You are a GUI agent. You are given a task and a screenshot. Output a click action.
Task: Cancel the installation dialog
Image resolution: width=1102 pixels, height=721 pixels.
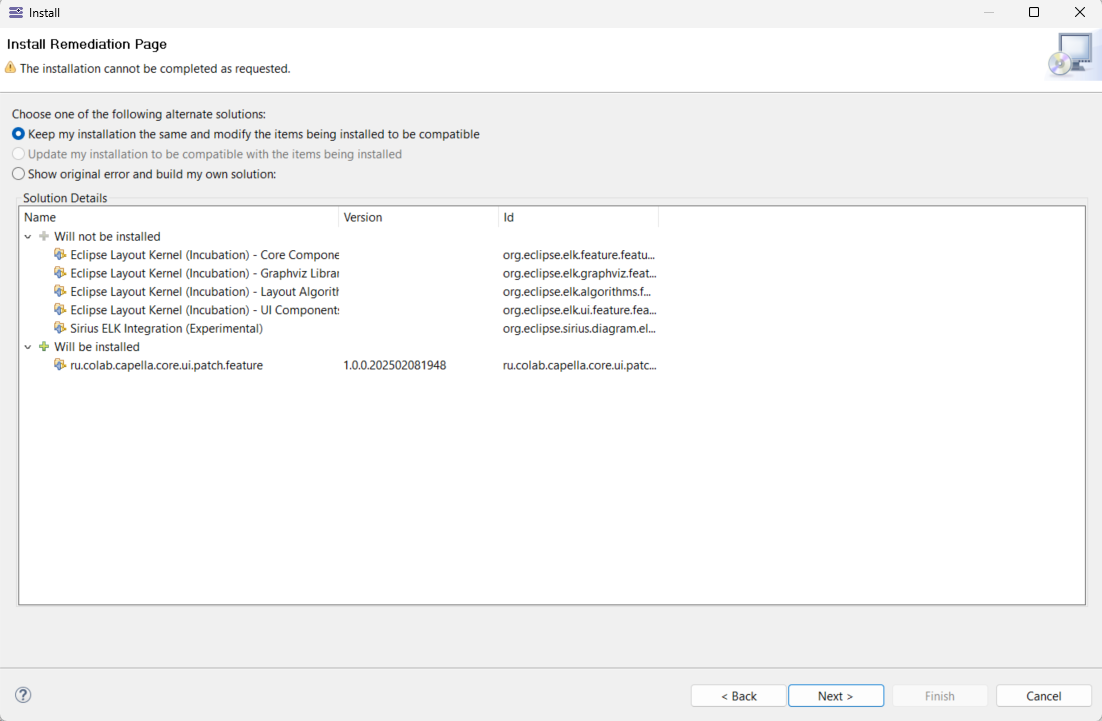pos(1043,696)
